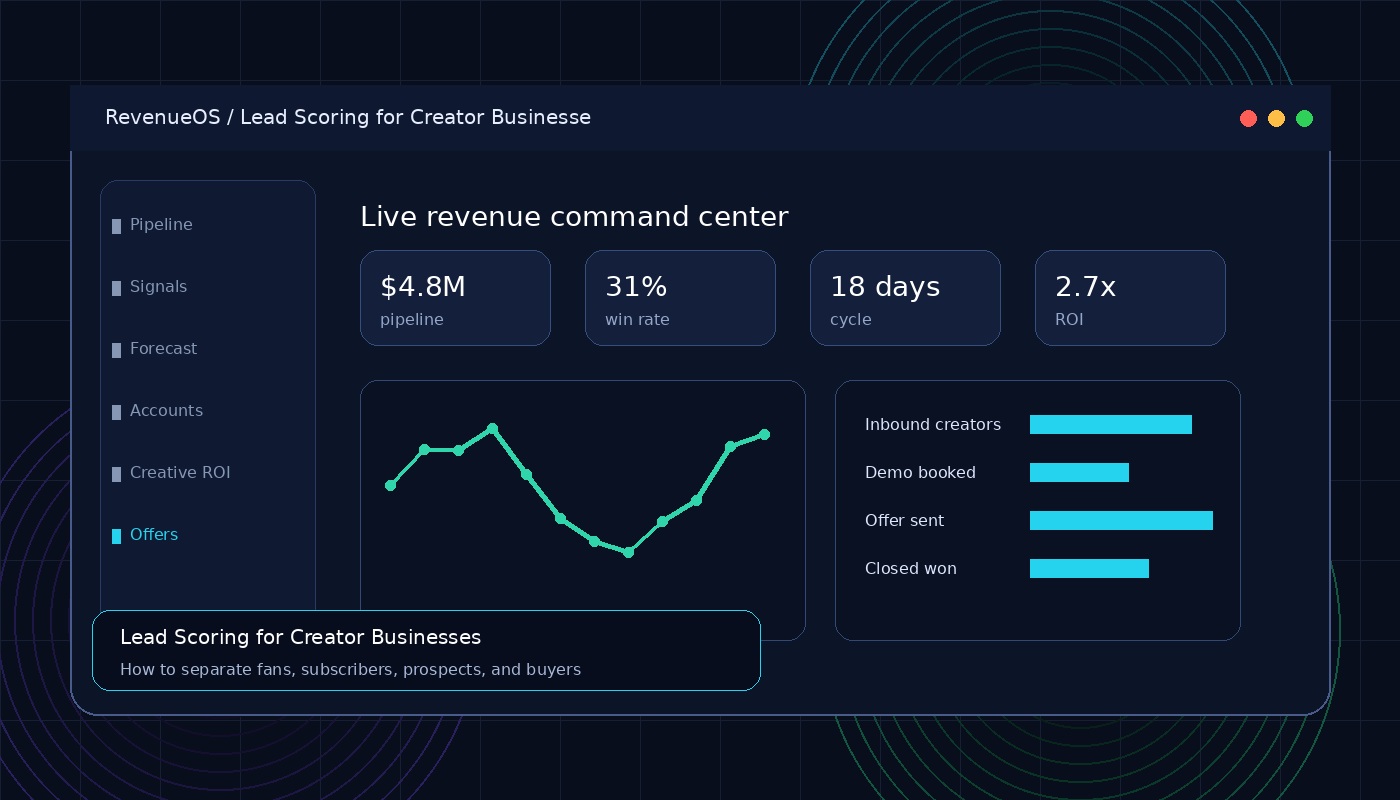This screenshot has height=800, width=1400.
Task: Click the marker icon beside Creative ROI
Action: point(116,475)
